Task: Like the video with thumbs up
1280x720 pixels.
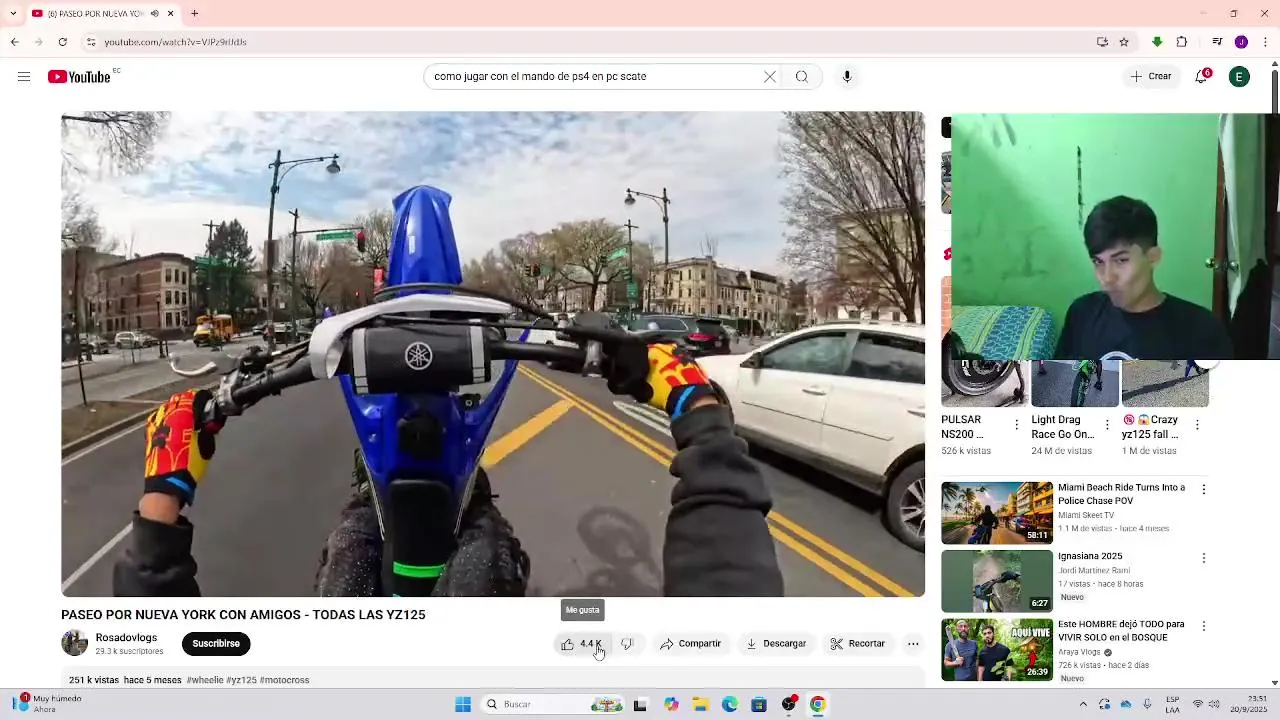Action: pyautogui.click(x=581, y=644)
